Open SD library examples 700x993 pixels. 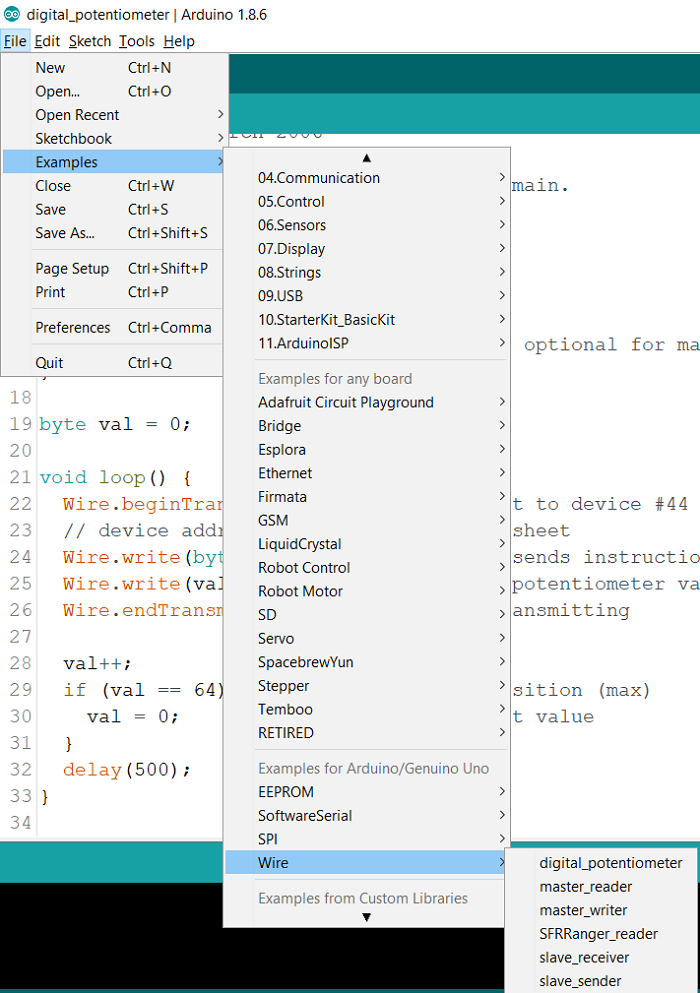pos(367,615)
